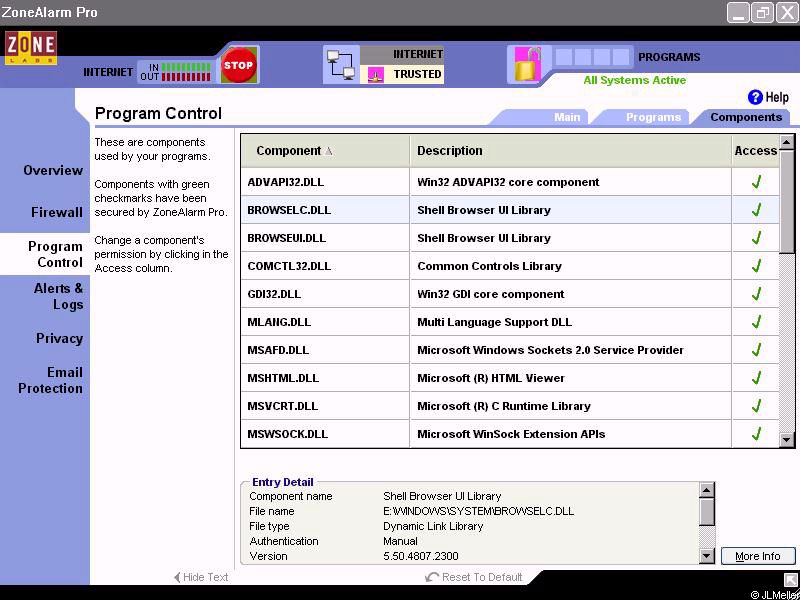Open the Firewall panel
This screenshot has height=600, width=800.
click(57, 212)
